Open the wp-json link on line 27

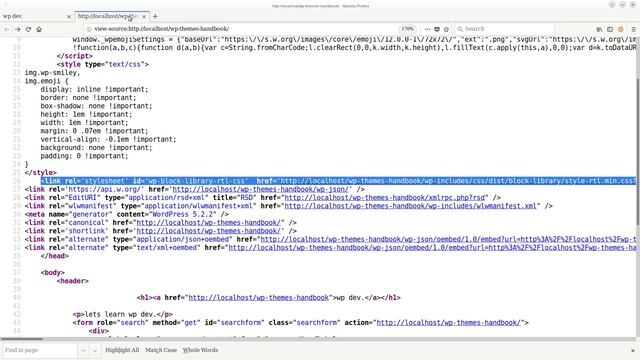(260, 189)
